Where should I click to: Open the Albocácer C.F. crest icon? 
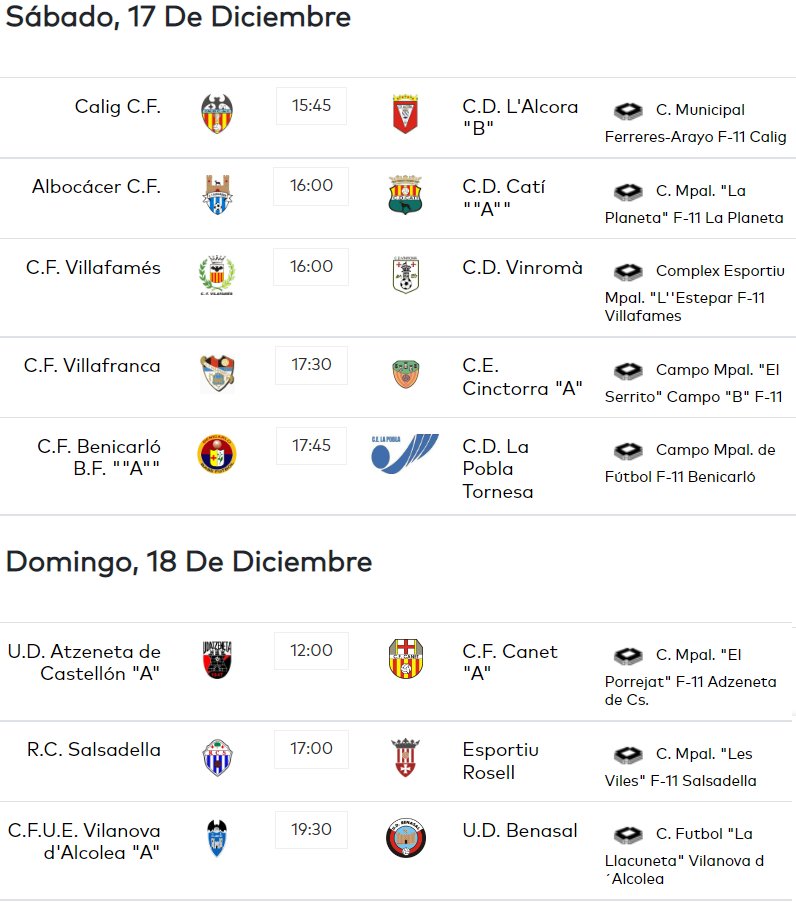218,194
